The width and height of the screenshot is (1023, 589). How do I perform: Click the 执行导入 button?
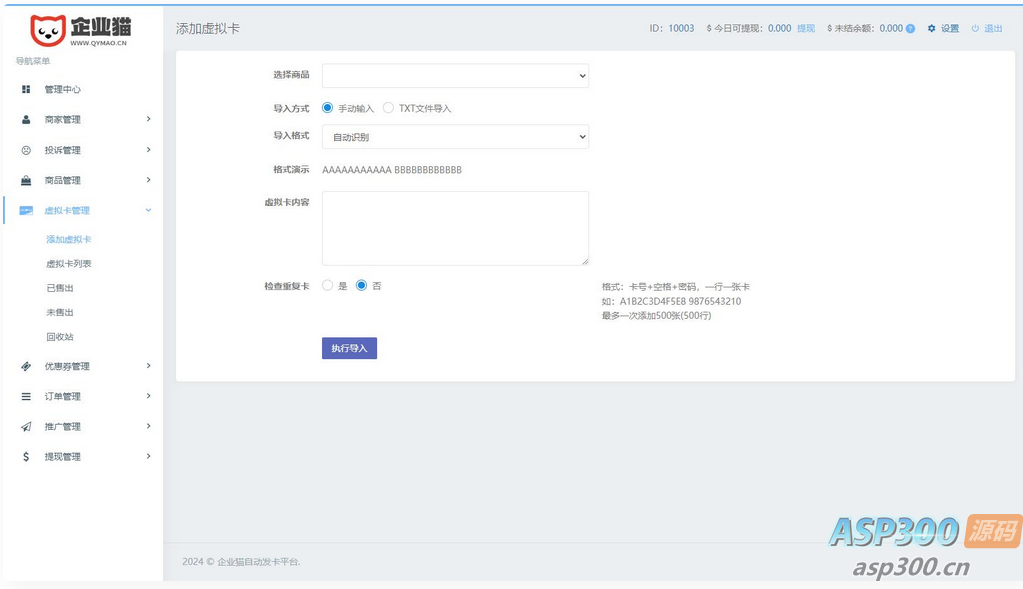point(349,348)
